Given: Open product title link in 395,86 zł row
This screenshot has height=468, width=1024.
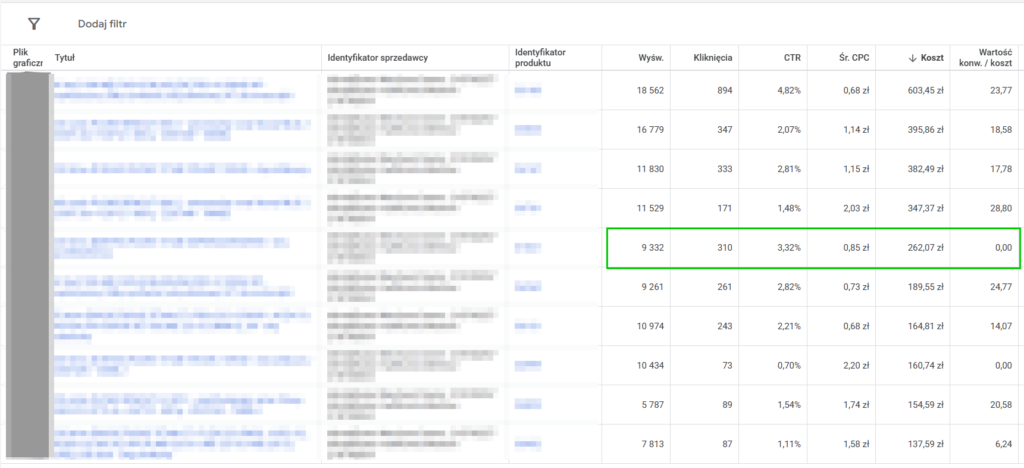Looking at the screenshot, I should coord(180,129).
